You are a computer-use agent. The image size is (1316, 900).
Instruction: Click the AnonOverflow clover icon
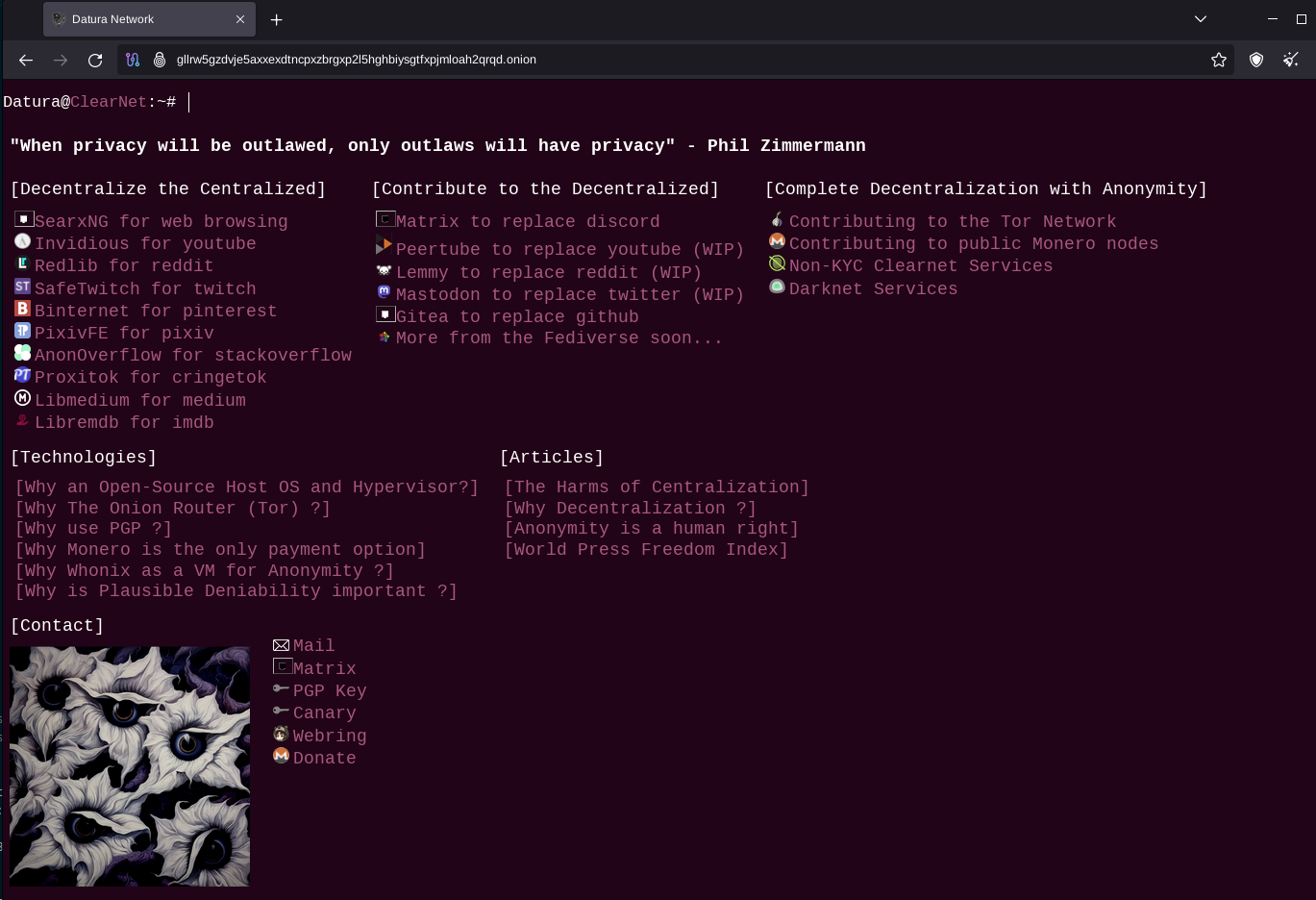tap(23, 353)
